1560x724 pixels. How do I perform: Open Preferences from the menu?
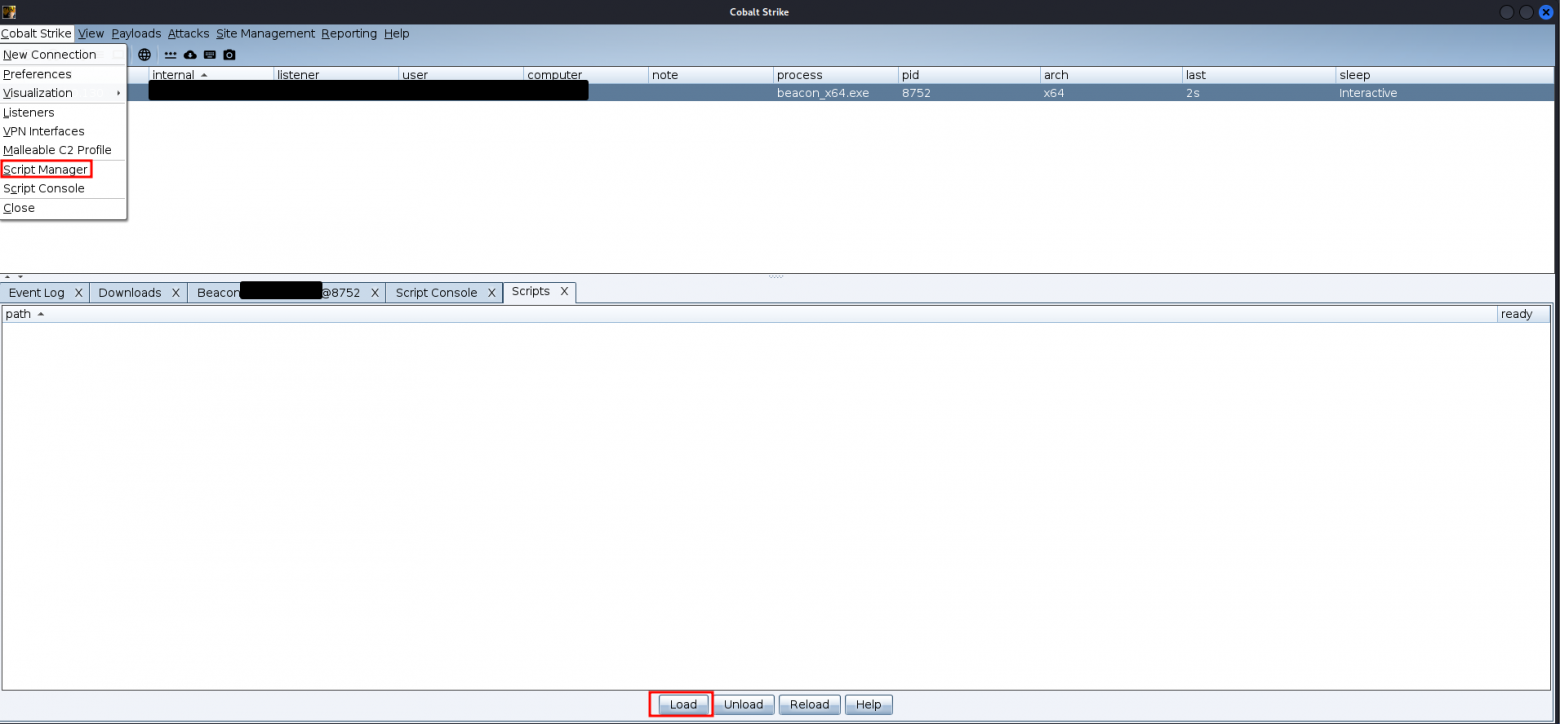coord(63,74)
